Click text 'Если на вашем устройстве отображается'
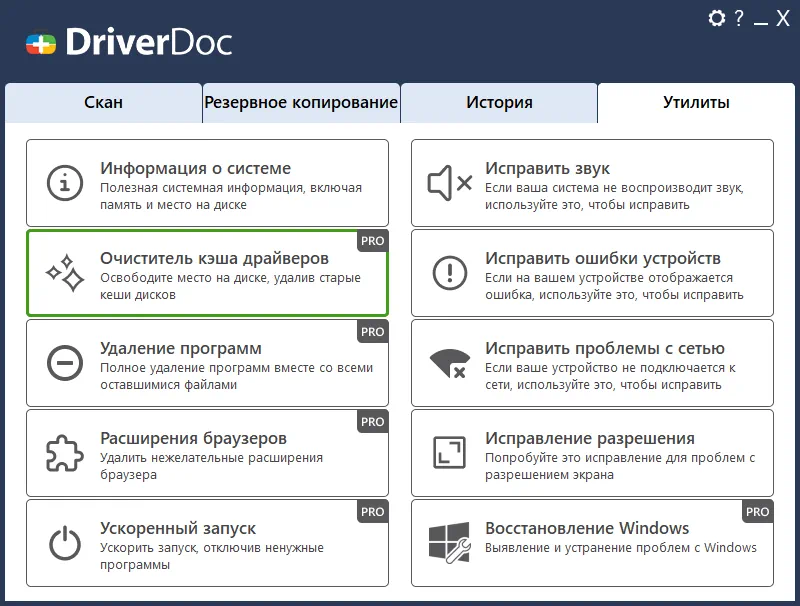Screen dimensions: 800x606 pos(609,278)
